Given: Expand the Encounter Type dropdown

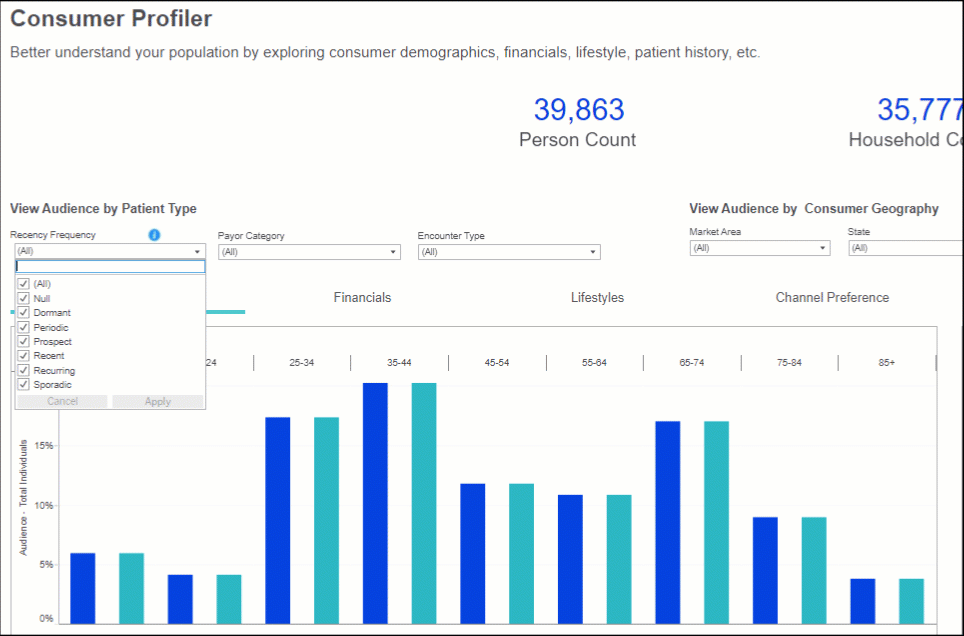Looking at the screenshot, I should 508,252.
